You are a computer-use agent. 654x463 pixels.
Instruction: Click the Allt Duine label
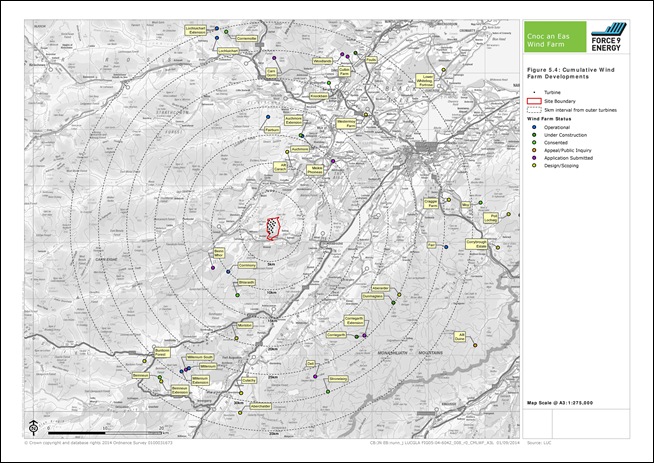(x=459, y=337)
